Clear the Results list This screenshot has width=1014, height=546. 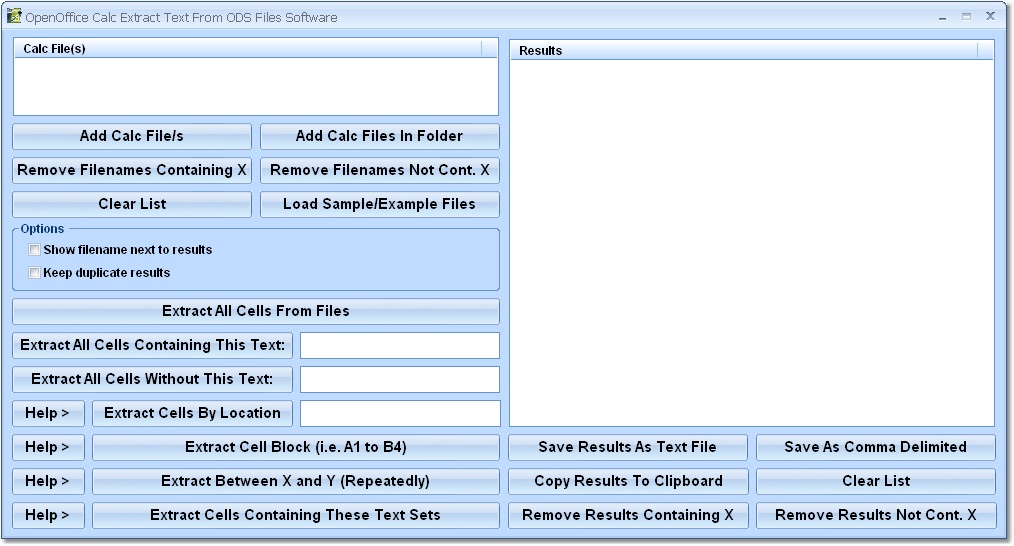tap(876, 481)
